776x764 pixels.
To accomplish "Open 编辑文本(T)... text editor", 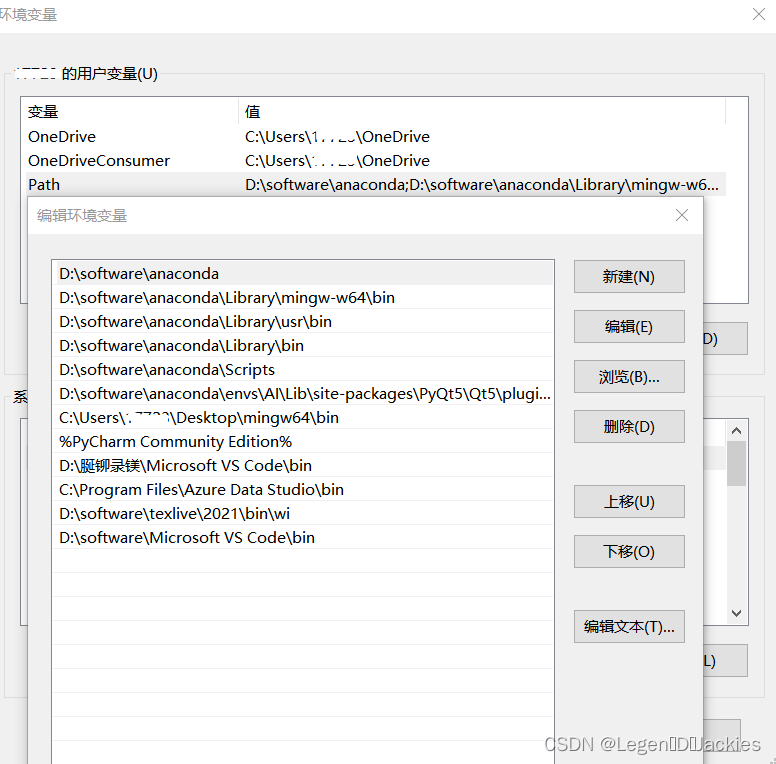I will 629,626.
